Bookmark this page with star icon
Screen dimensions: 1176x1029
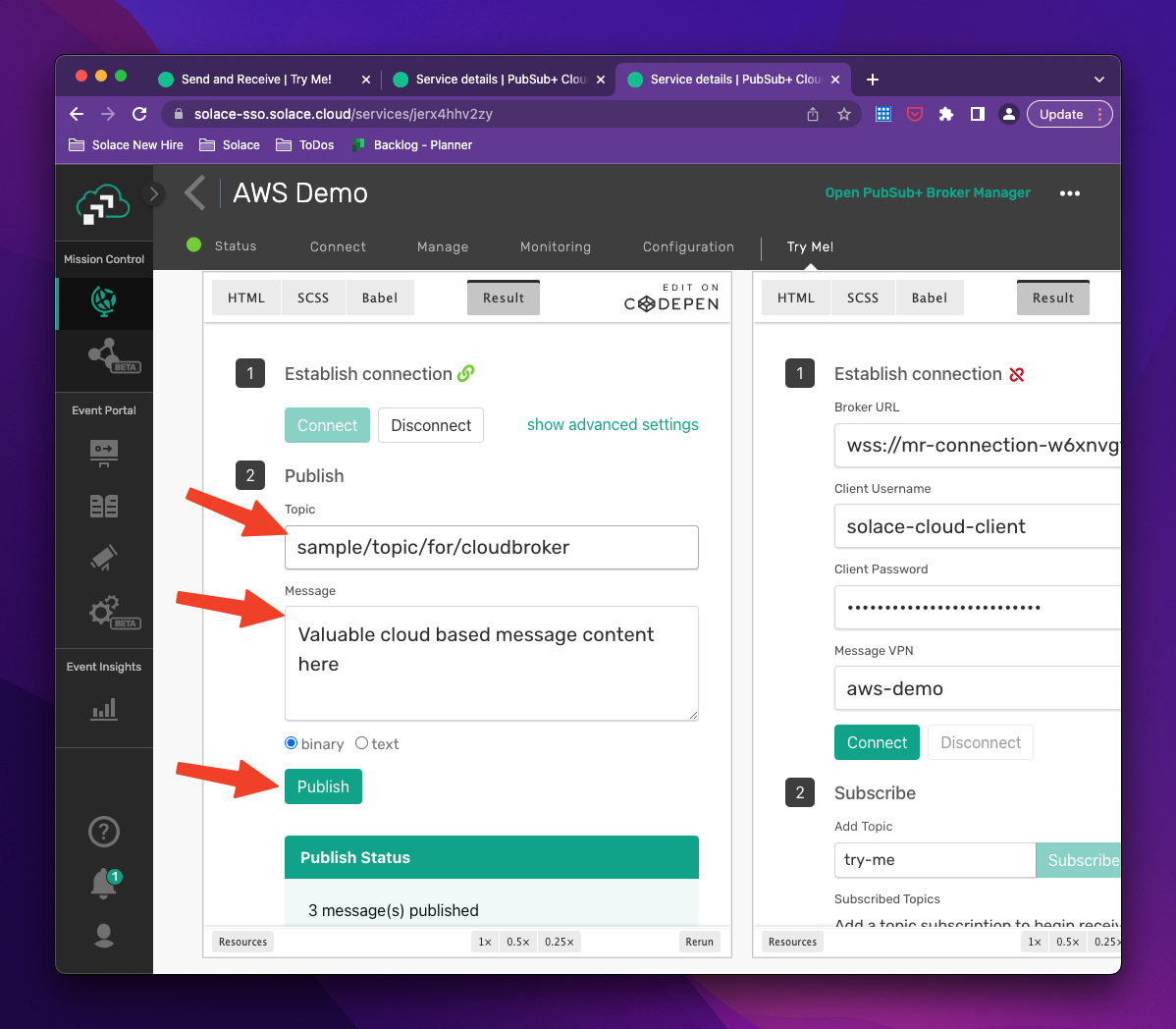coord(843,114)
